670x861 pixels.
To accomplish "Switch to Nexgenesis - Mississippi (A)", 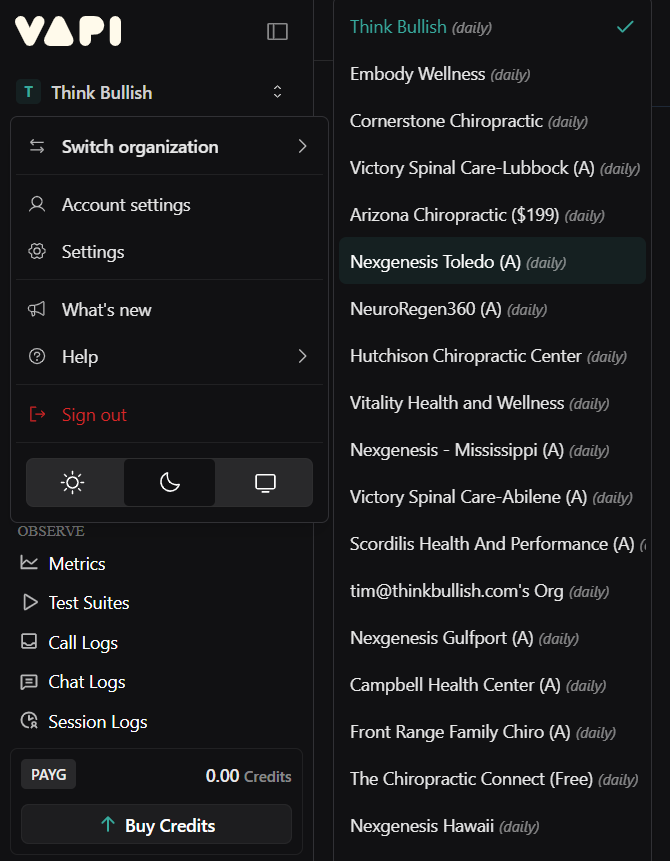I will 492,450.
